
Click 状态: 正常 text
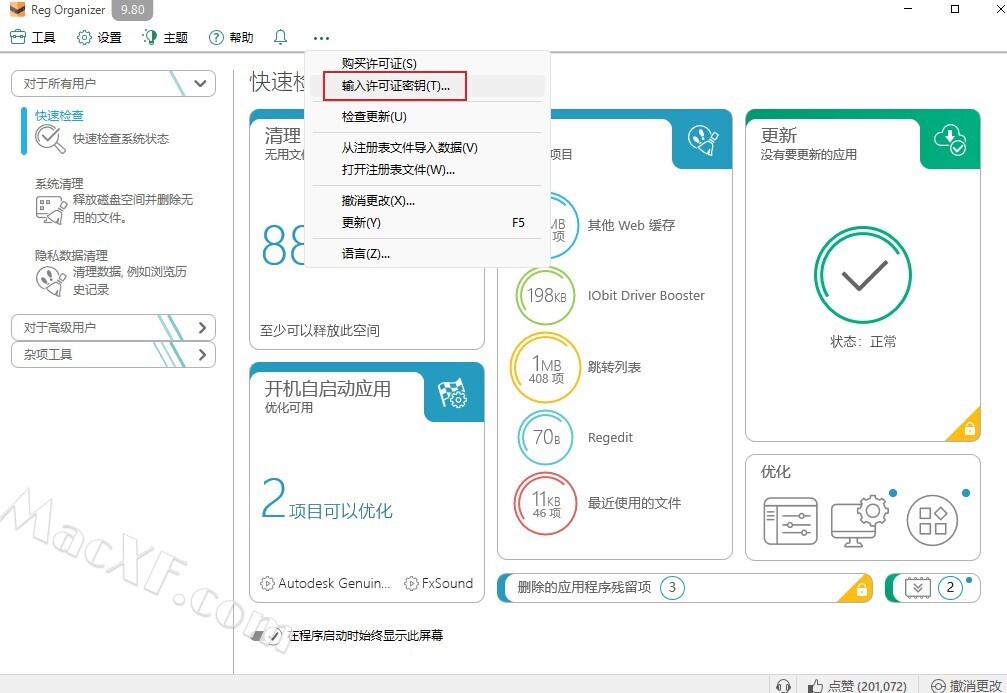[863, 342]
